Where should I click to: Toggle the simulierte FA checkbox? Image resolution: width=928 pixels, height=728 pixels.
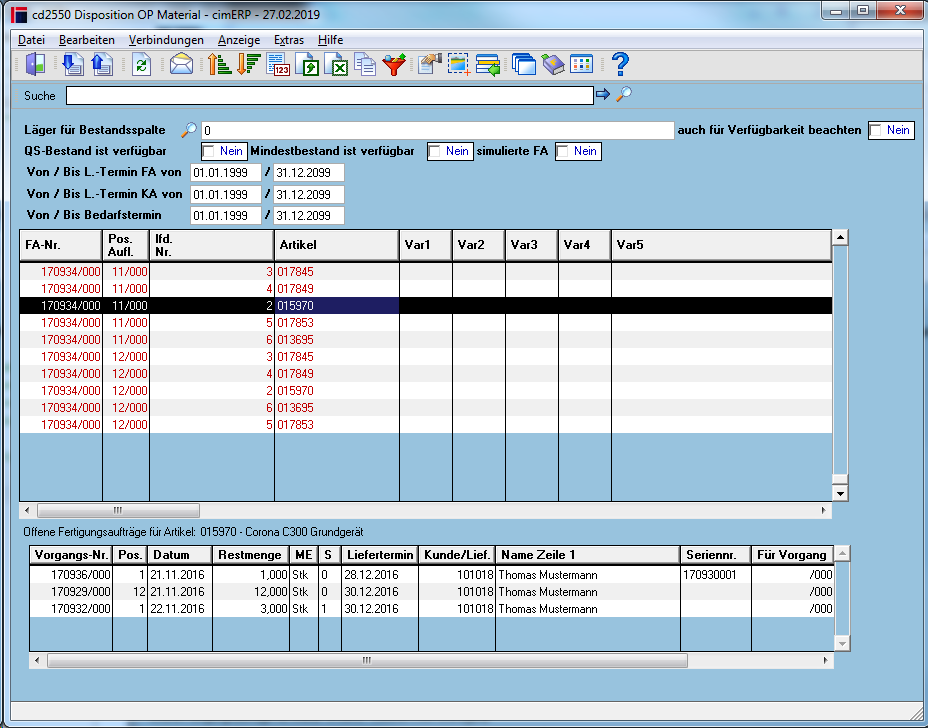tap(562, 152)
